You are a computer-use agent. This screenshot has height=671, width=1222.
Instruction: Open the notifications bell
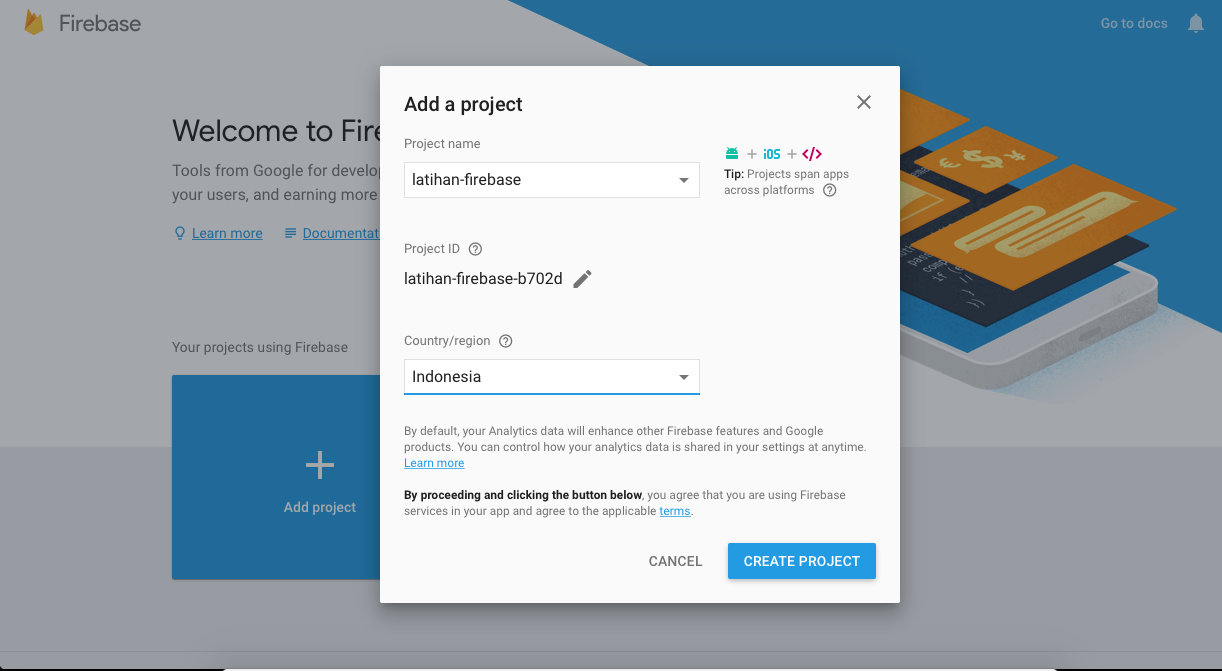click(x=1195, y=22)
